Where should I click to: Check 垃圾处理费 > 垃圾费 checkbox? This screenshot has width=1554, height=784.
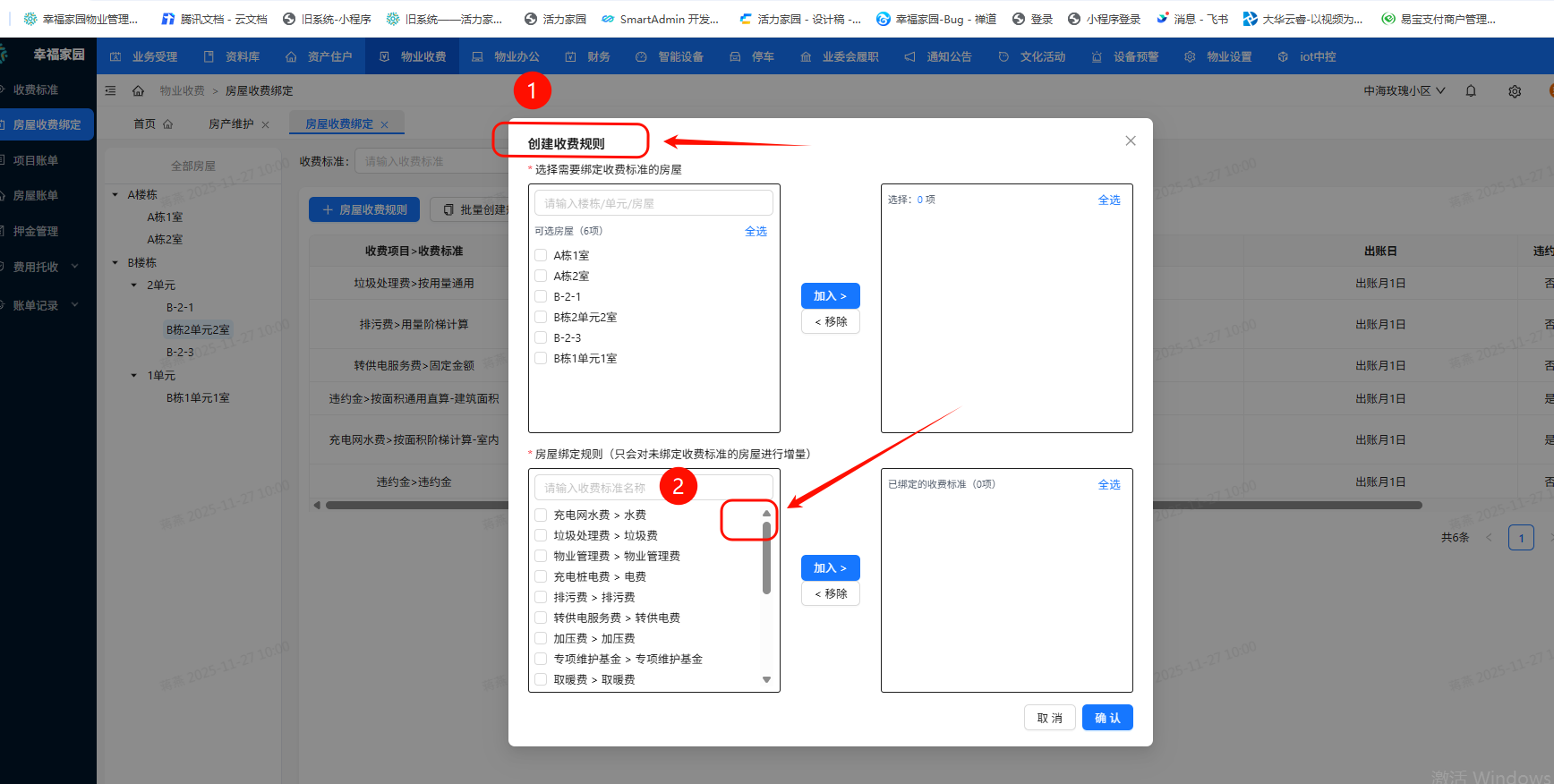[541, 535]
